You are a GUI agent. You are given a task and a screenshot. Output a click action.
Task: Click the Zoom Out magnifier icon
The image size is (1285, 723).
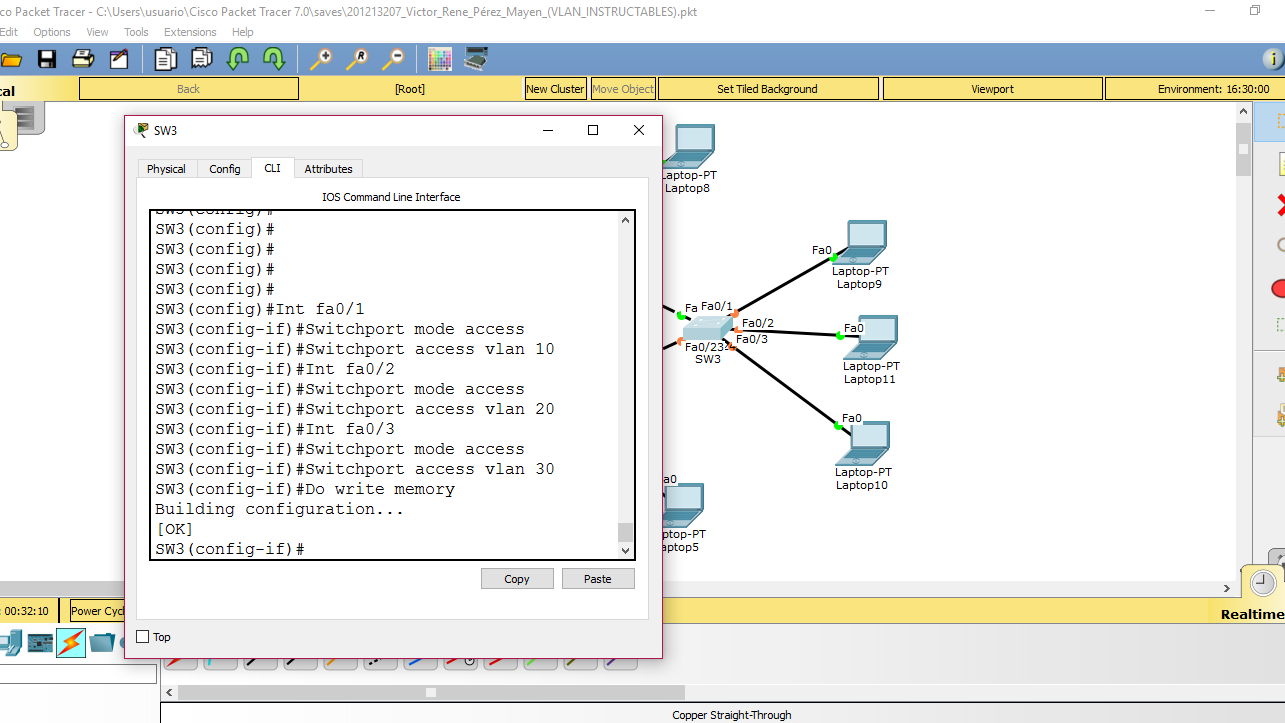(392, 59)
